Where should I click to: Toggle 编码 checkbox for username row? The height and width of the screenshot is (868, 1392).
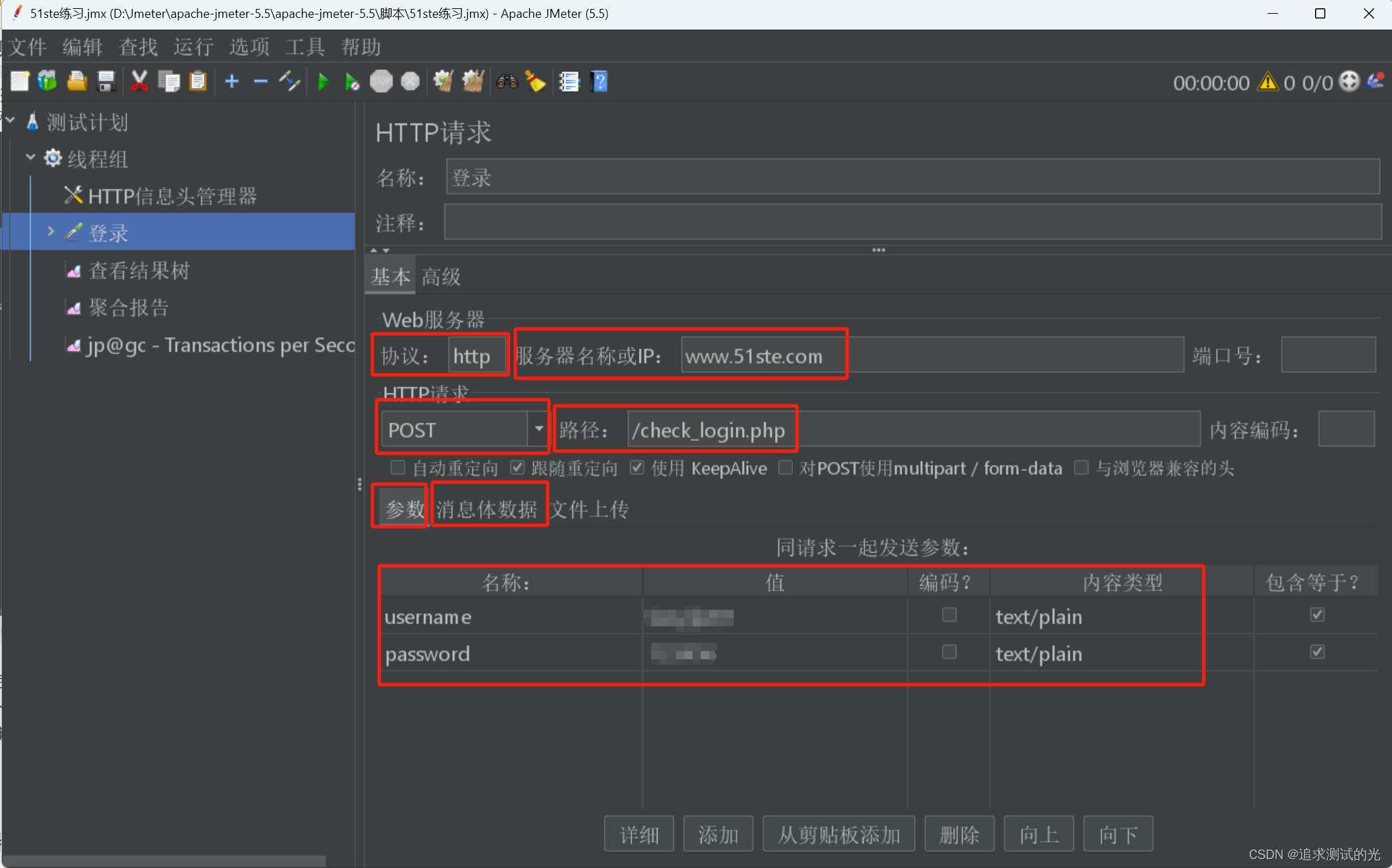point(949,615)
